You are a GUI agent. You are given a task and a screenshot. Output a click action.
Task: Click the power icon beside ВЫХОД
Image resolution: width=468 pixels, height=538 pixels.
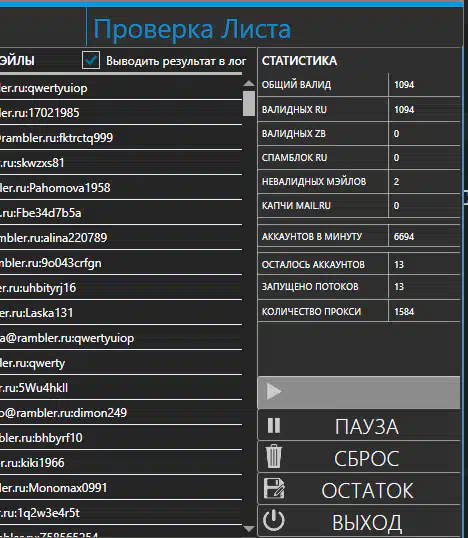(x=274, y=520)
